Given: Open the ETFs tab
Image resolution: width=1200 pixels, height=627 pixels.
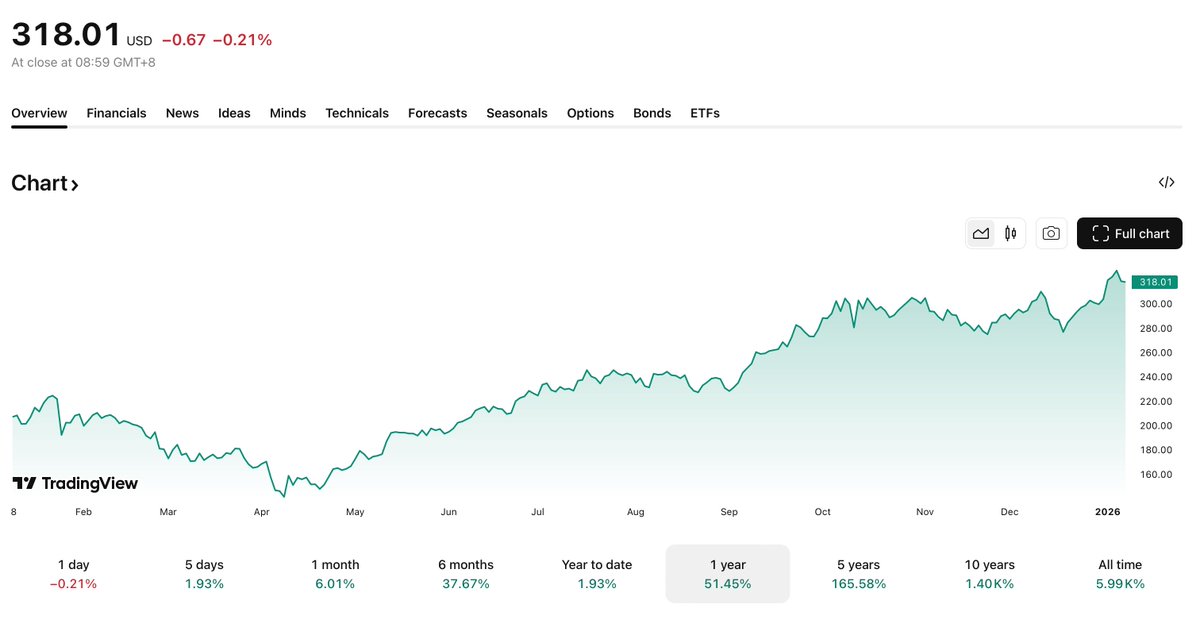Looking at the screenshot, I should pyautogui.click(x=705, y=113).
